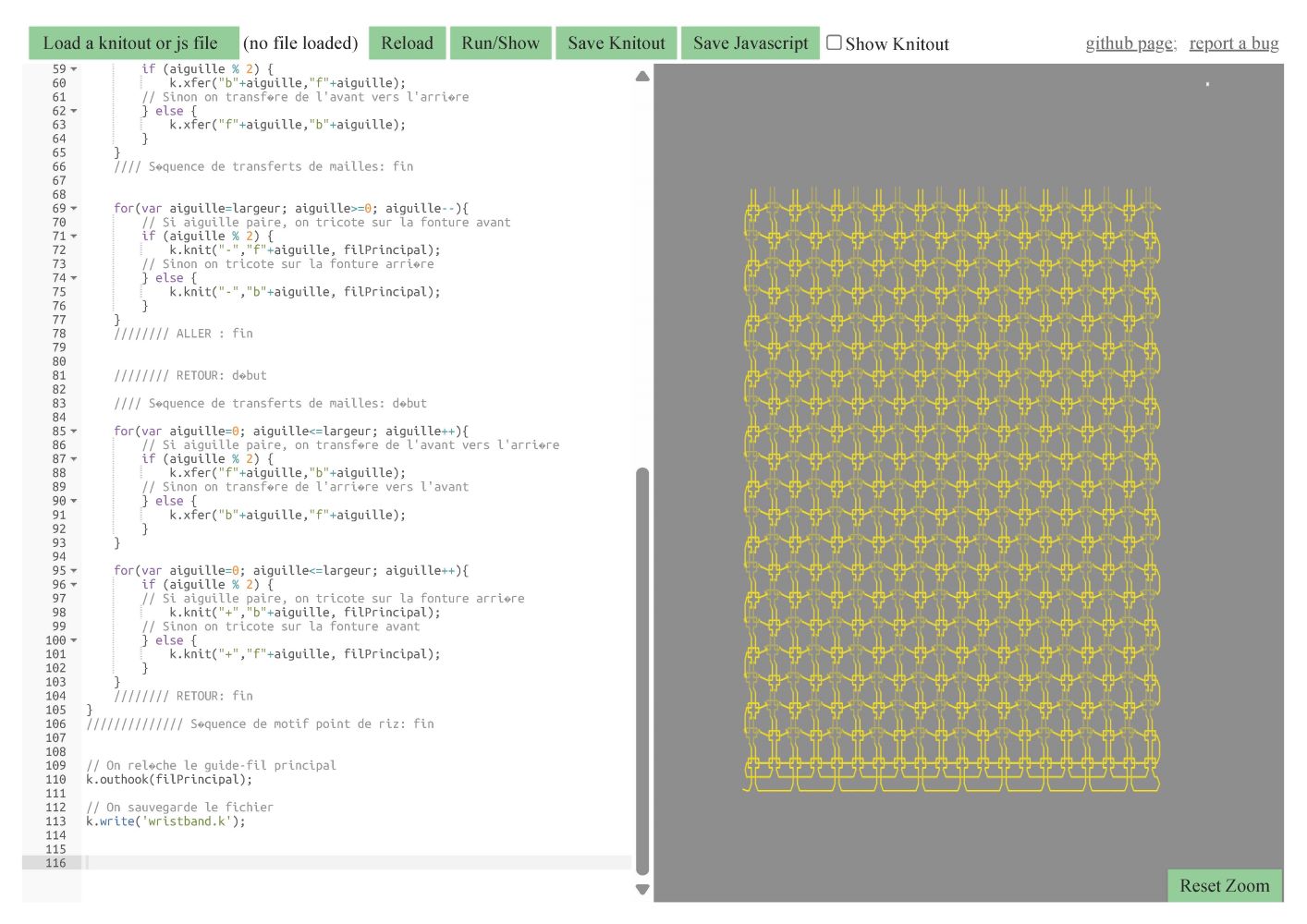This screenshot has width=1307, height=924.
Task: Collapse code fold at line 100
Action: click(x=74, y=640)
